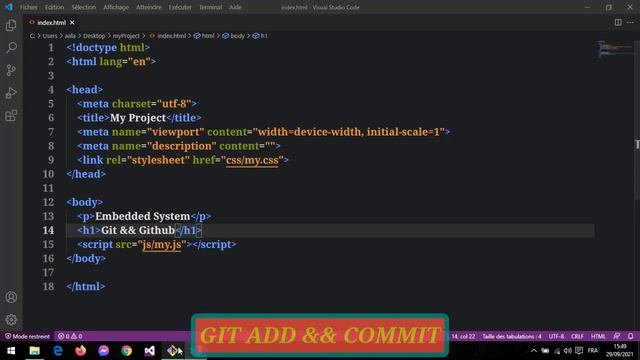Expand the myProject breadcrumb segment

click(x=126, y=36)
